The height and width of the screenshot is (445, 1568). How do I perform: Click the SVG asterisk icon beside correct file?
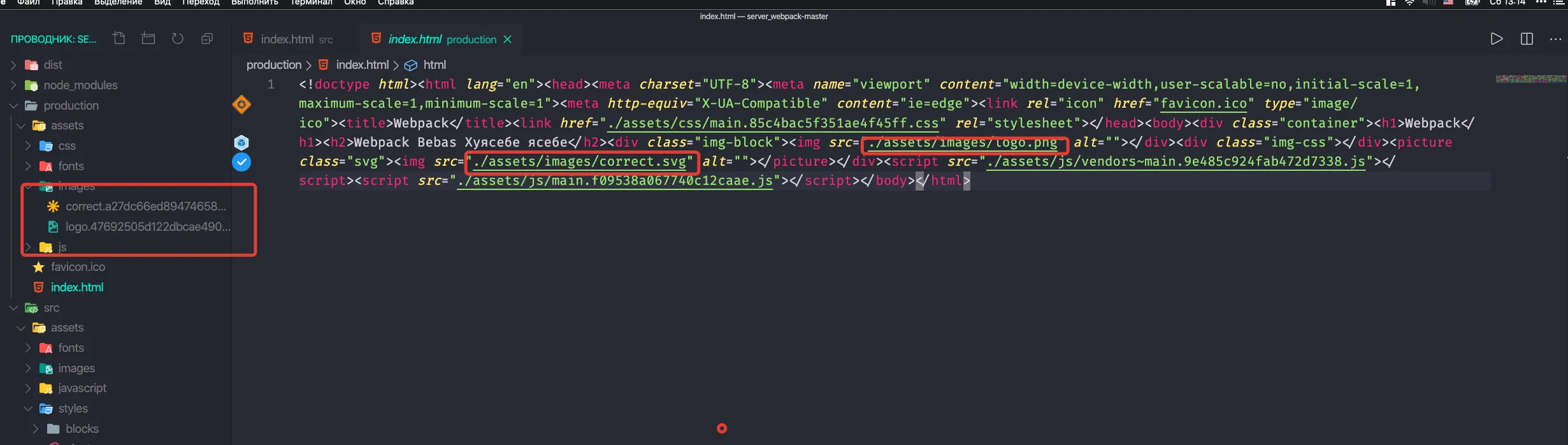(x=54, y=207)
